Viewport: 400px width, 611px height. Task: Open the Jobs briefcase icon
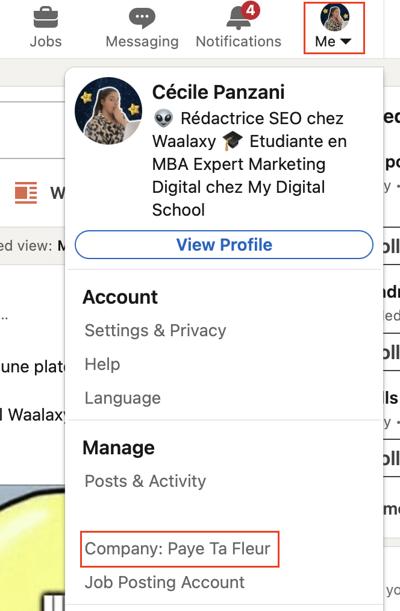click(46, 18)
